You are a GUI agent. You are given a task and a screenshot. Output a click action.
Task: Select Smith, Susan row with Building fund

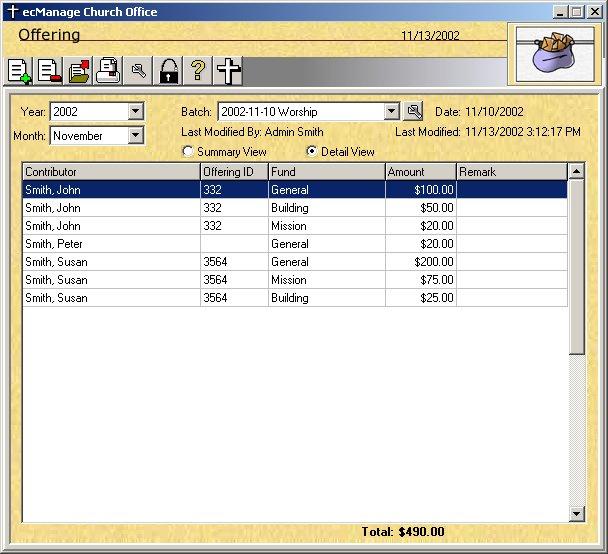click(x=295, y=298)
